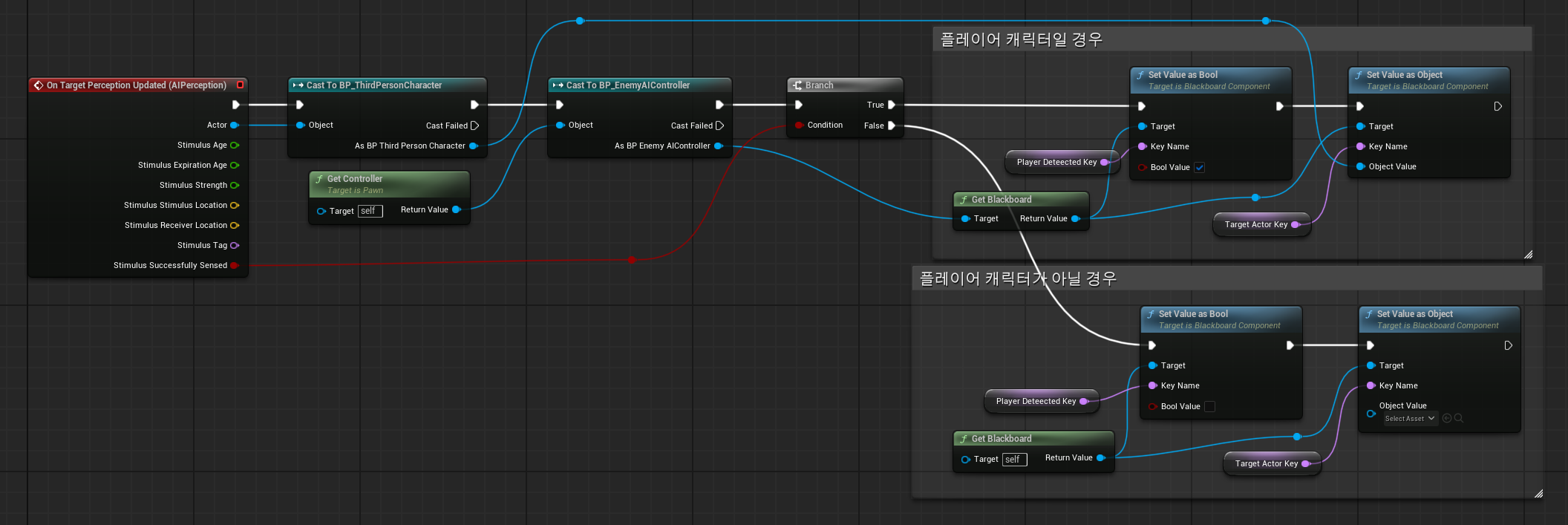
Task: Click the resize handle of the 플레이어 캐릭터일 경우 comment
Action: (x=1528, y=255)
